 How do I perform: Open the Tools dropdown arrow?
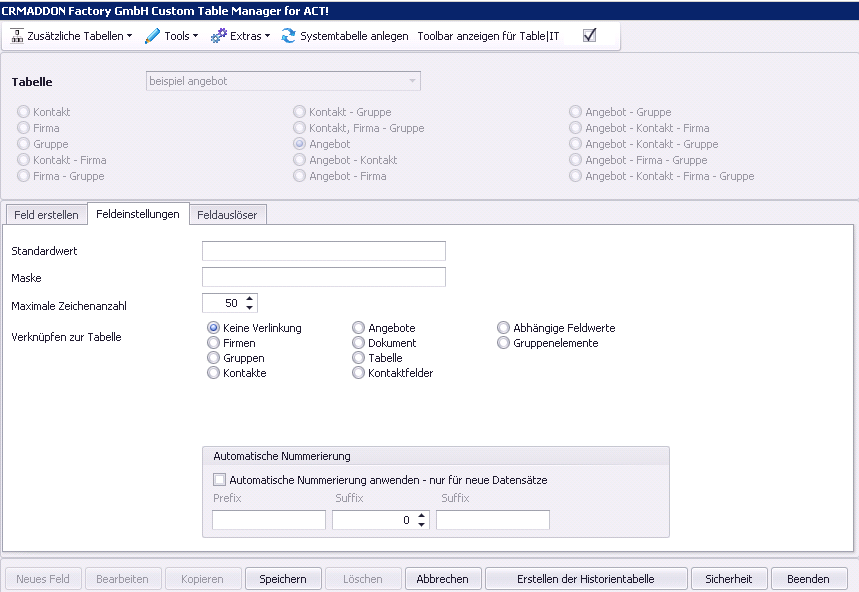196,36
